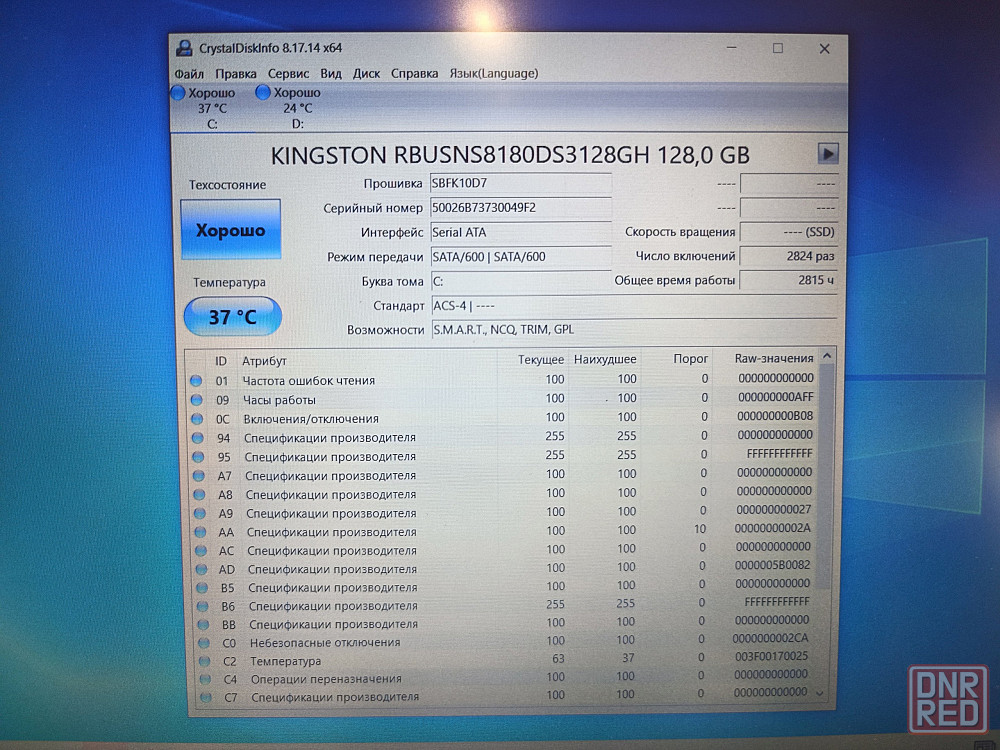Click the Наихудшее column header
Viewport: 1000px width, 750px height.
605,360
